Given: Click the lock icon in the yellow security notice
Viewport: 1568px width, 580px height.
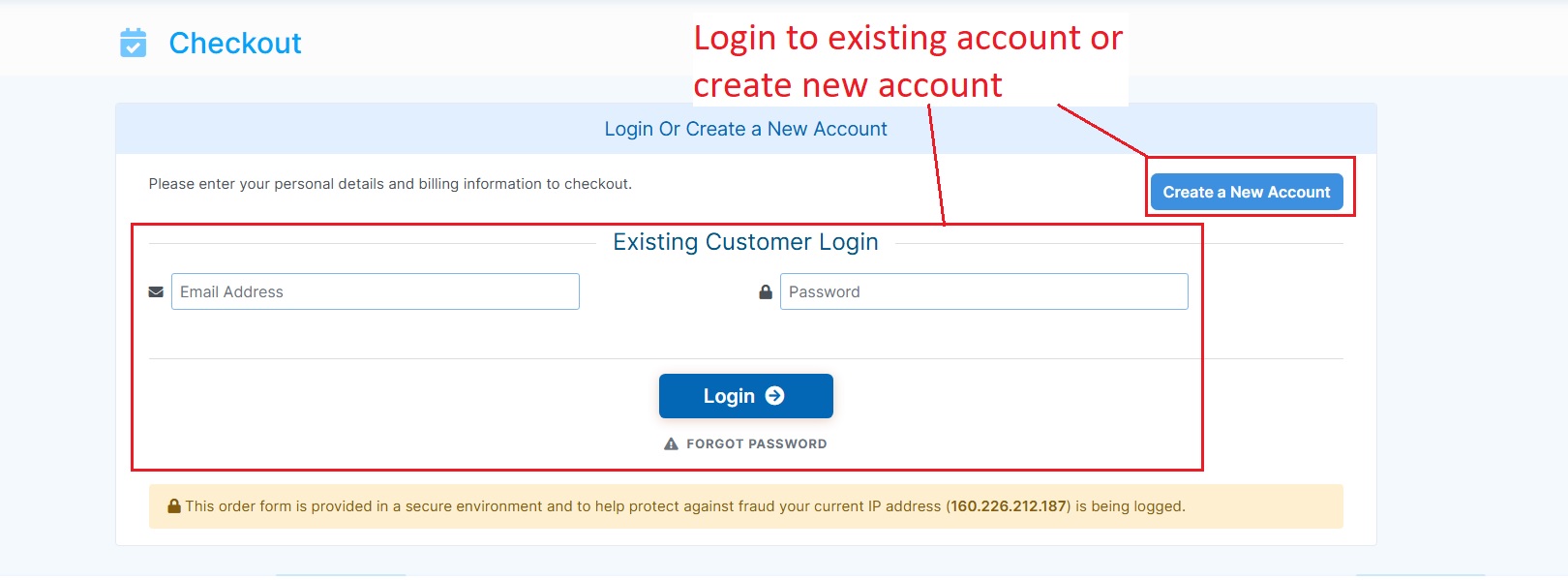Looking at the screenshot, I should [x=174, y=505].
